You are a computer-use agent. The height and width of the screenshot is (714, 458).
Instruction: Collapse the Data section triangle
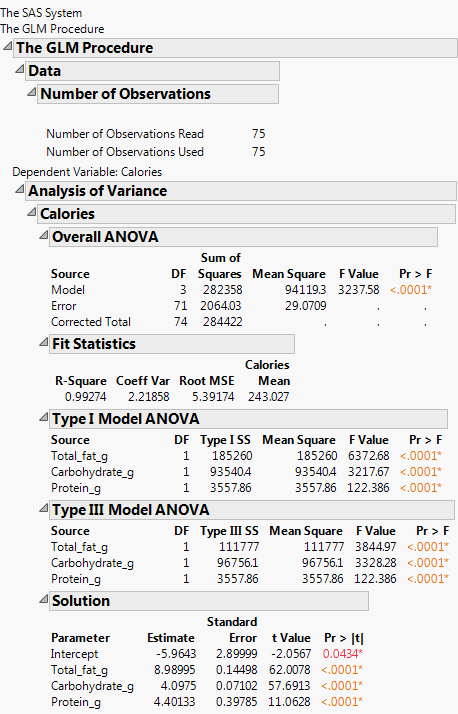[20, 69]
